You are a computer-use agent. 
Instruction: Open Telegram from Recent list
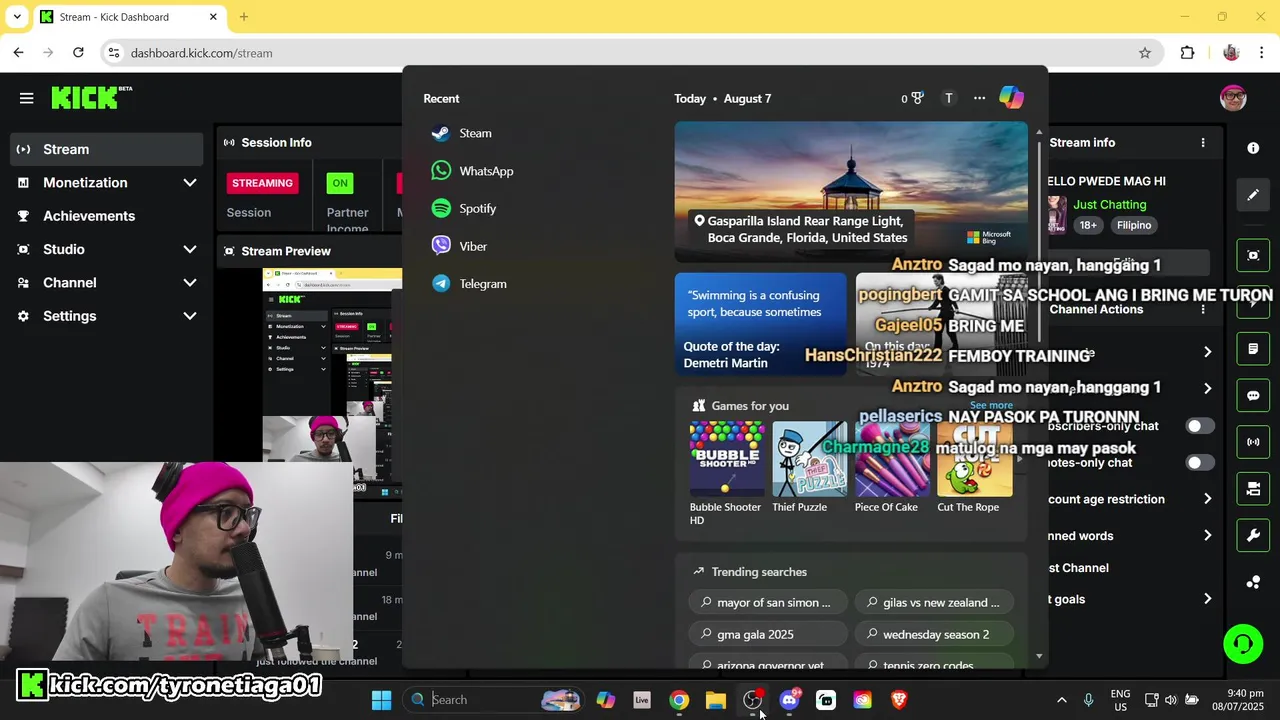[x=469, y=284]
